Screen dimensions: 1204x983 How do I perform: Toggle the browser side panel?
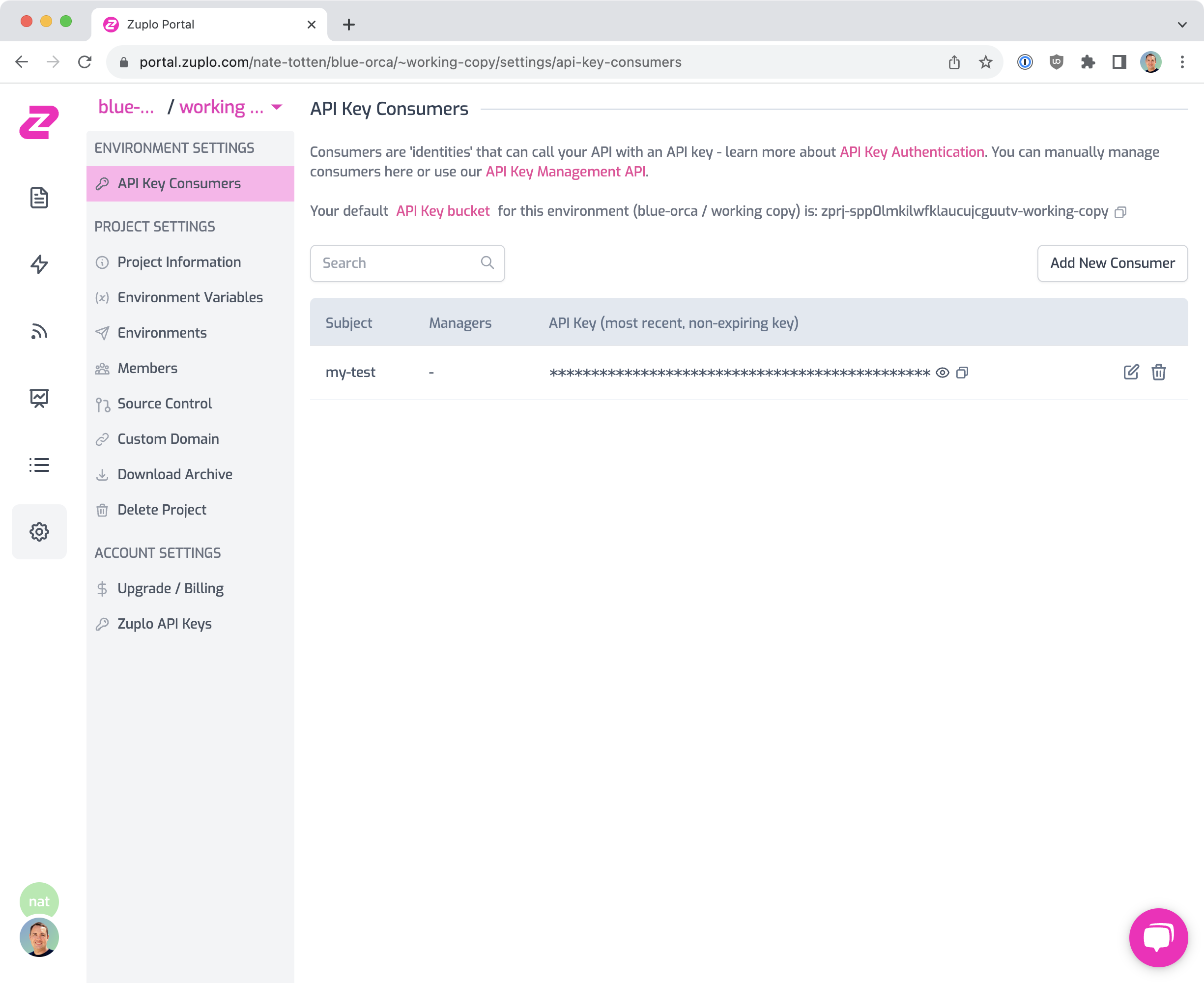[1118, 62]
